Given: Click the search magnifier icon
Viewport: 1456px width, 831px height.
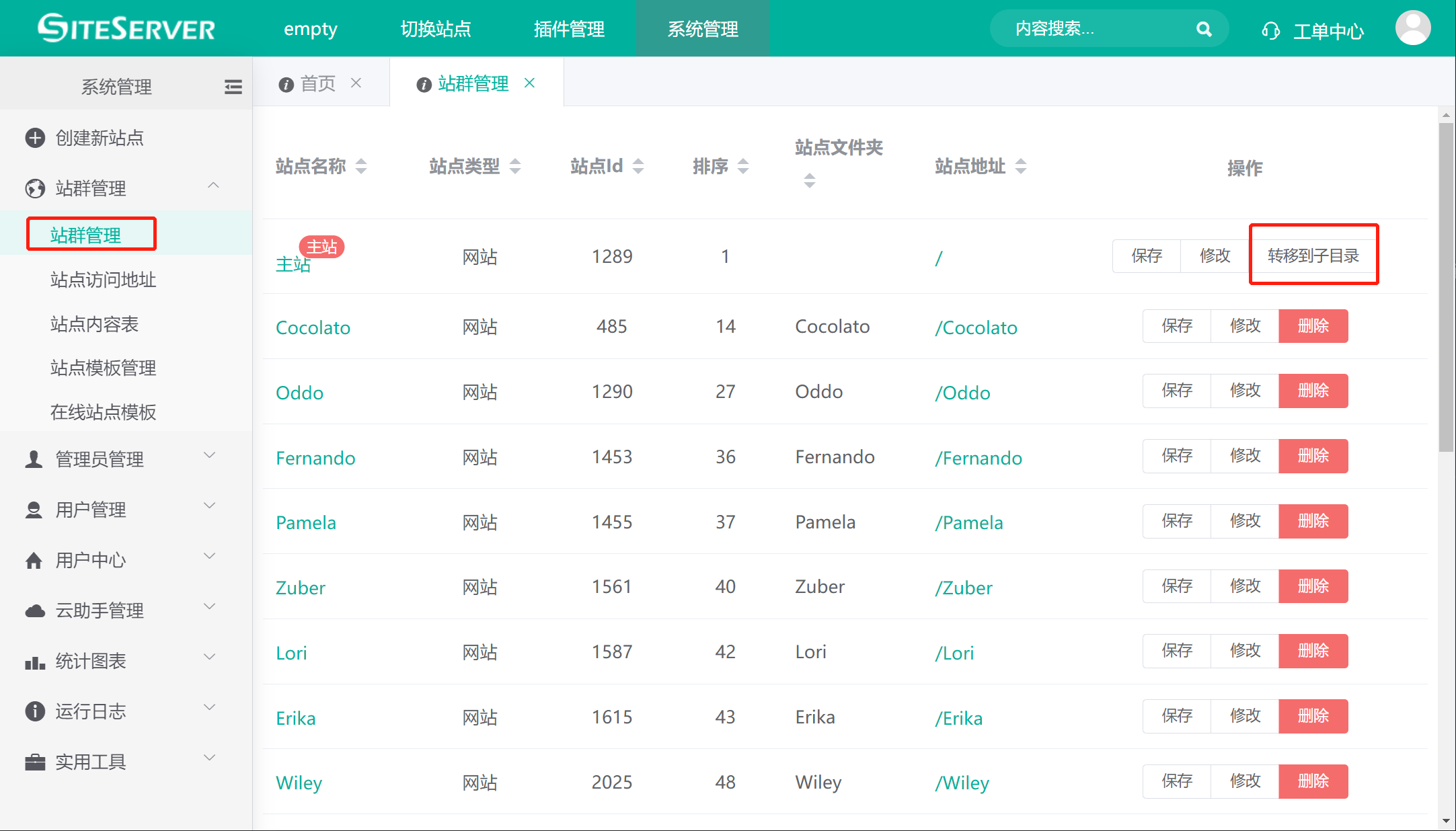Looking at the screenshot, I should tap(1204, 29).
